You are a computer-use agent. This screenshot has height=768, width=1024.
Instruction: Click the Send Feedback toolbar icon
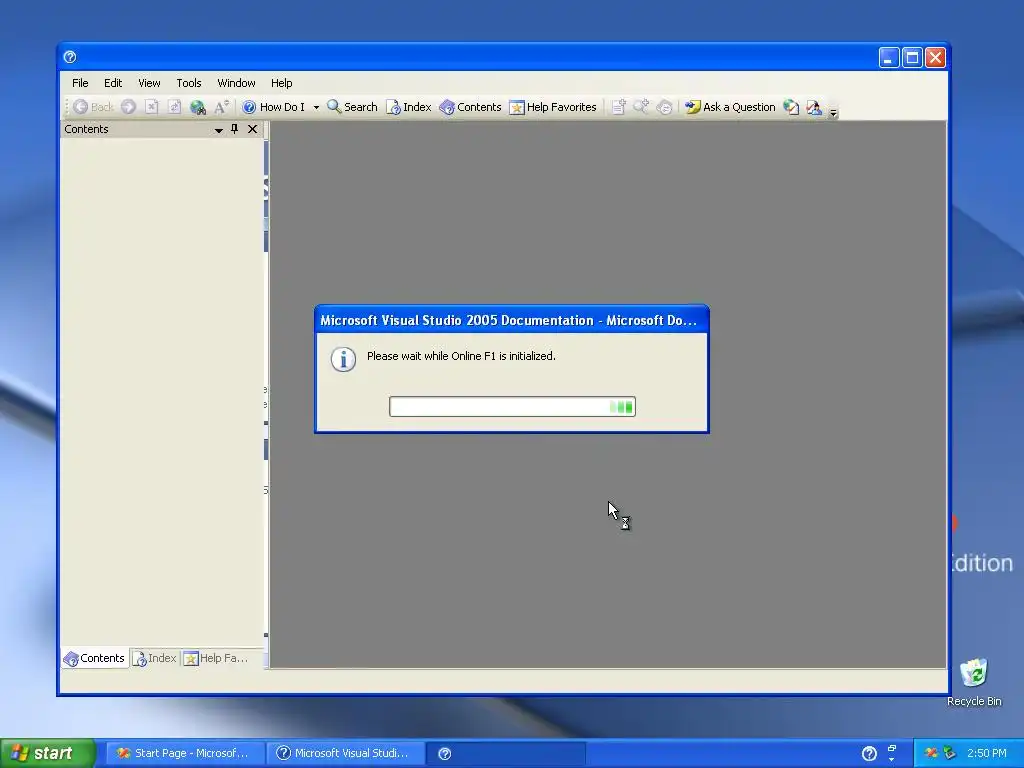click(814, 107)
